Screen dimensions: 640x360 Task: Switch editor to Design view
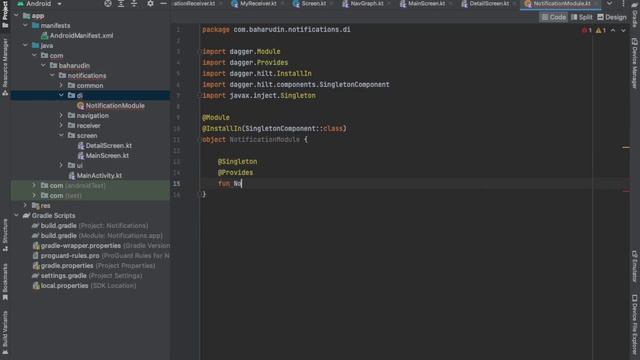tap(612, 17)
